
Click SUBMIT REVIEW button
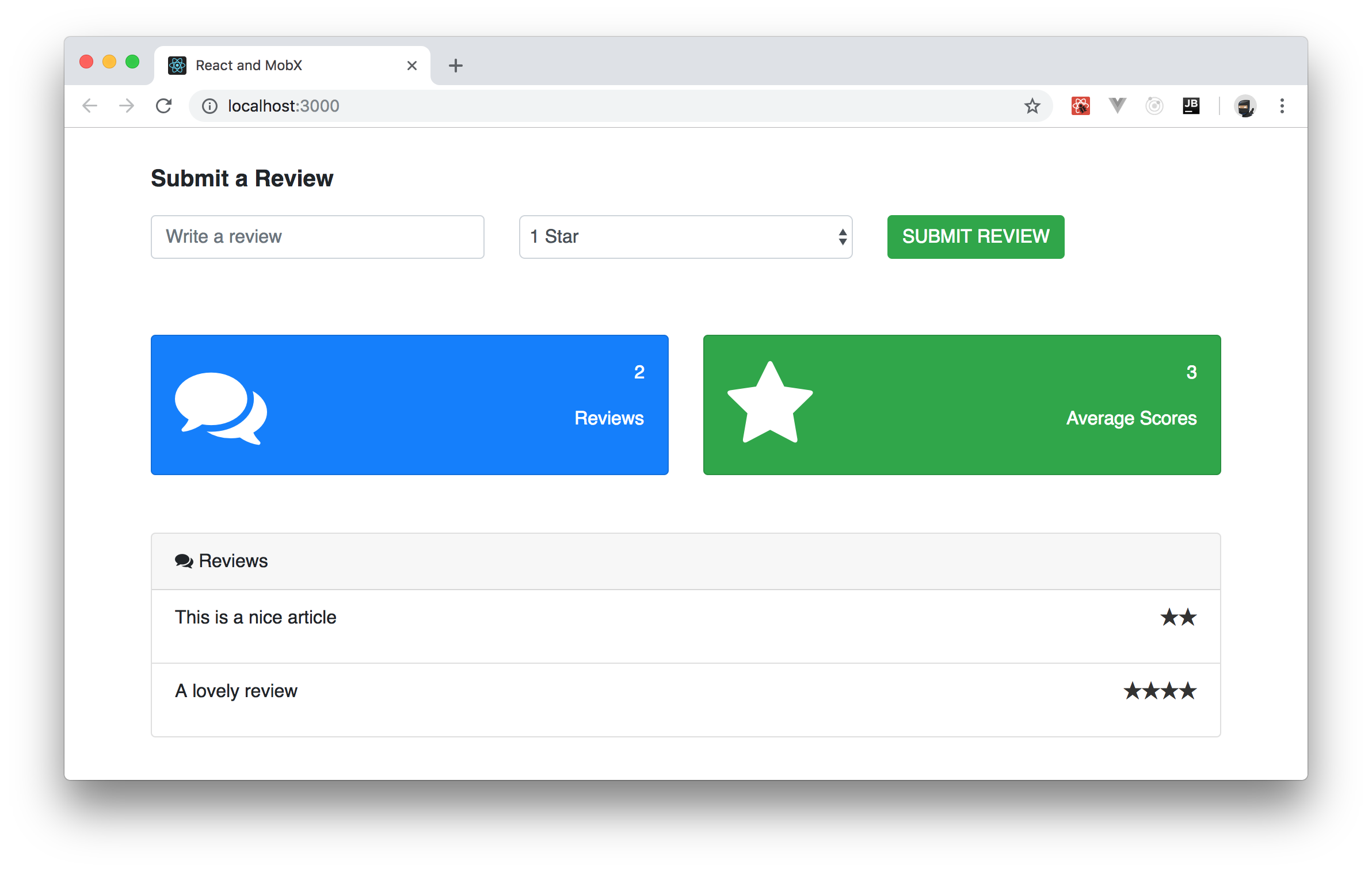[975, 236]
